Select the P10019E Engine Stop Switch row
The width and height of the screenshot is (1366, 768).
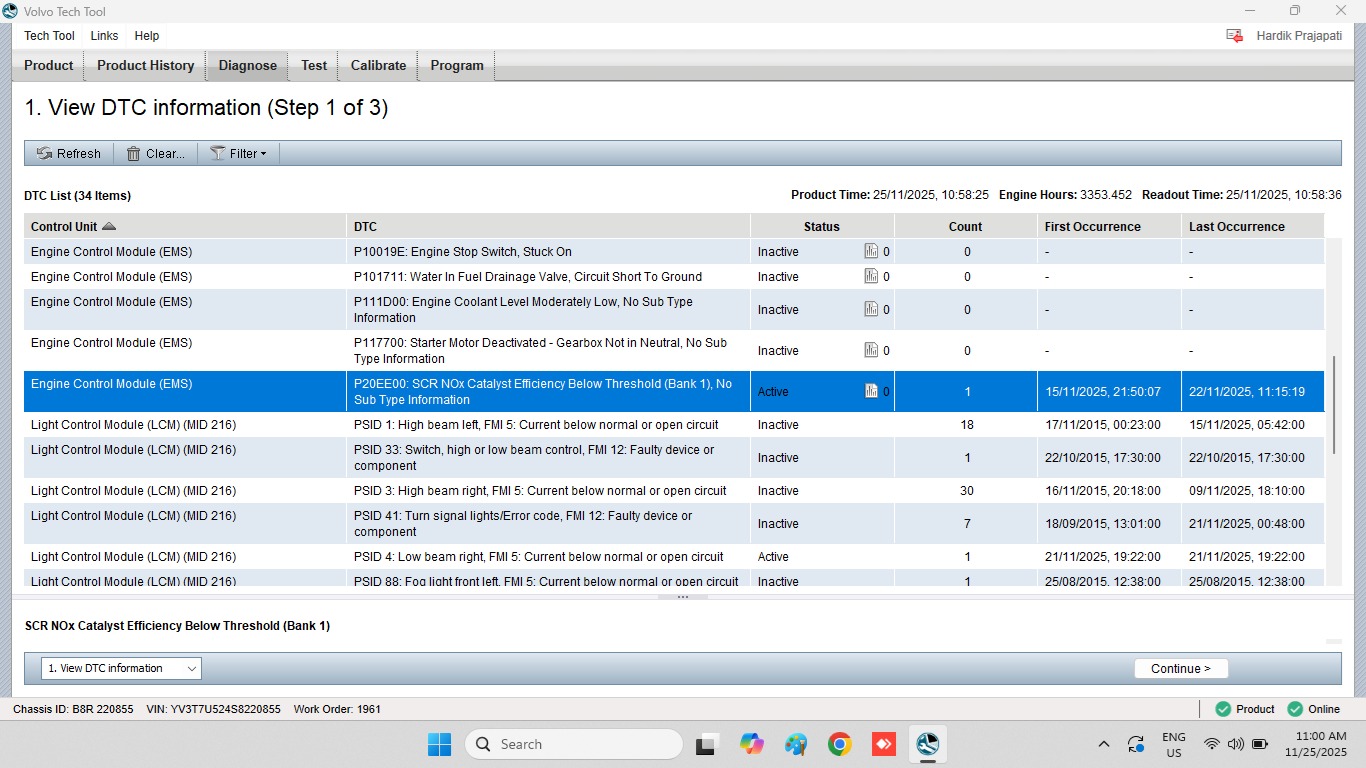(674, 252)
